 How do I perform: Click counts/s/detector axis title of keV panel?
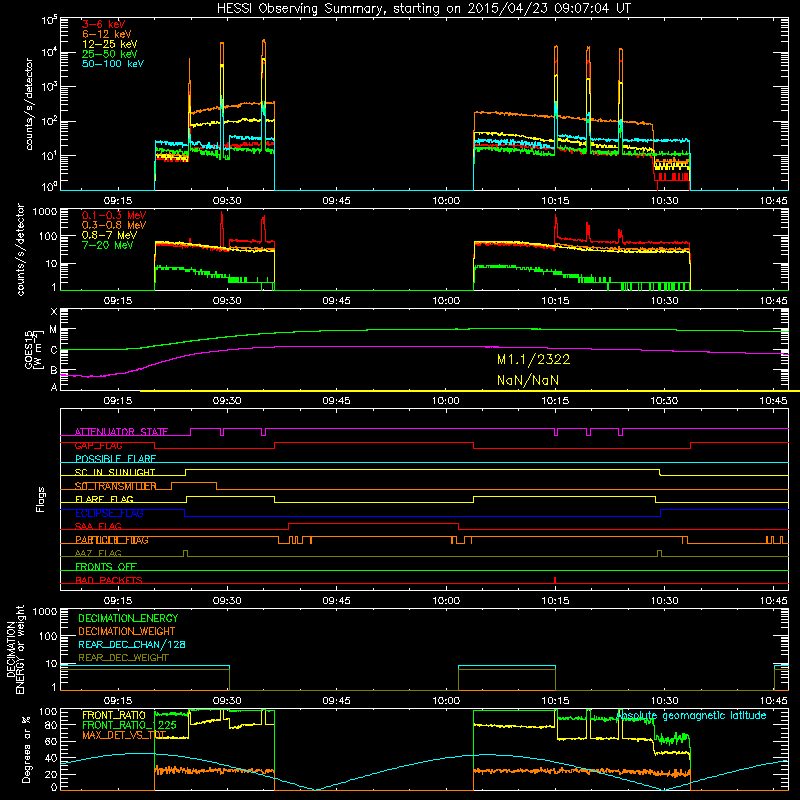click(x=29, y=104)
